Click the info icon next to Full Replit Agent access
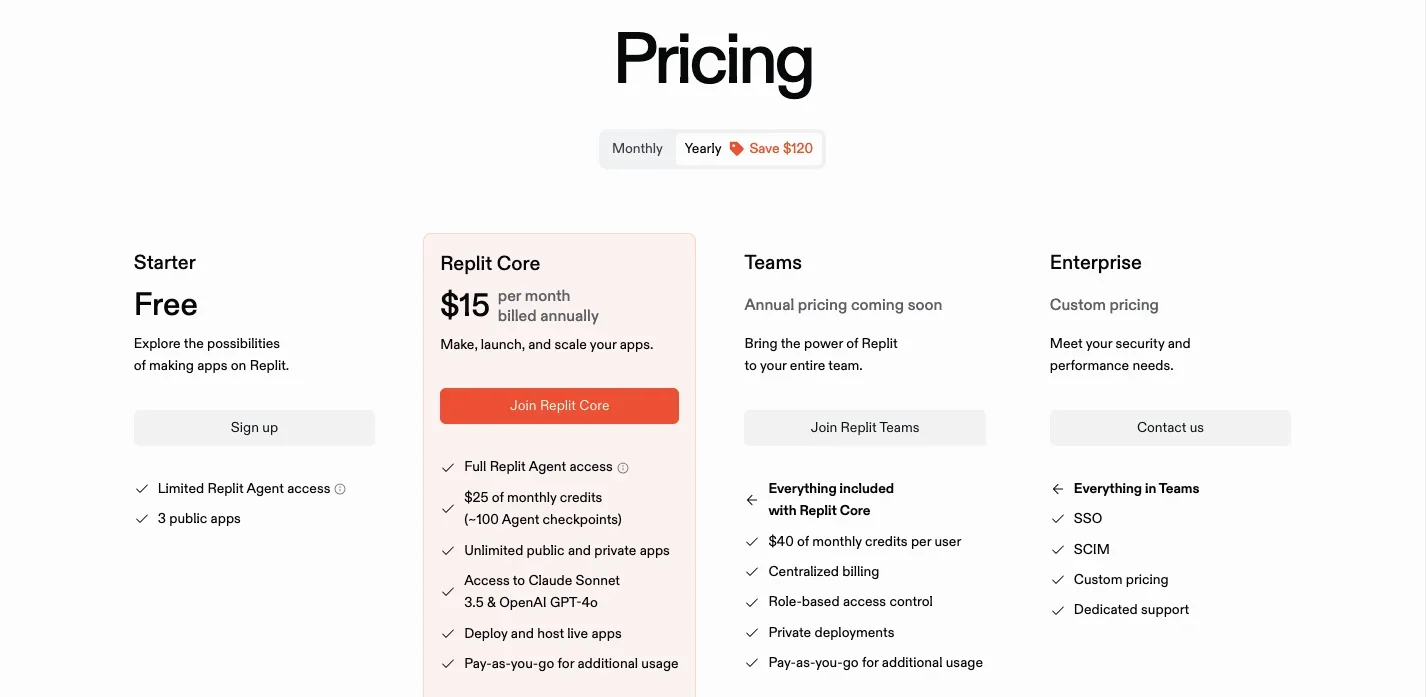This screenshot has width=1426, height=697. [623, 466]
